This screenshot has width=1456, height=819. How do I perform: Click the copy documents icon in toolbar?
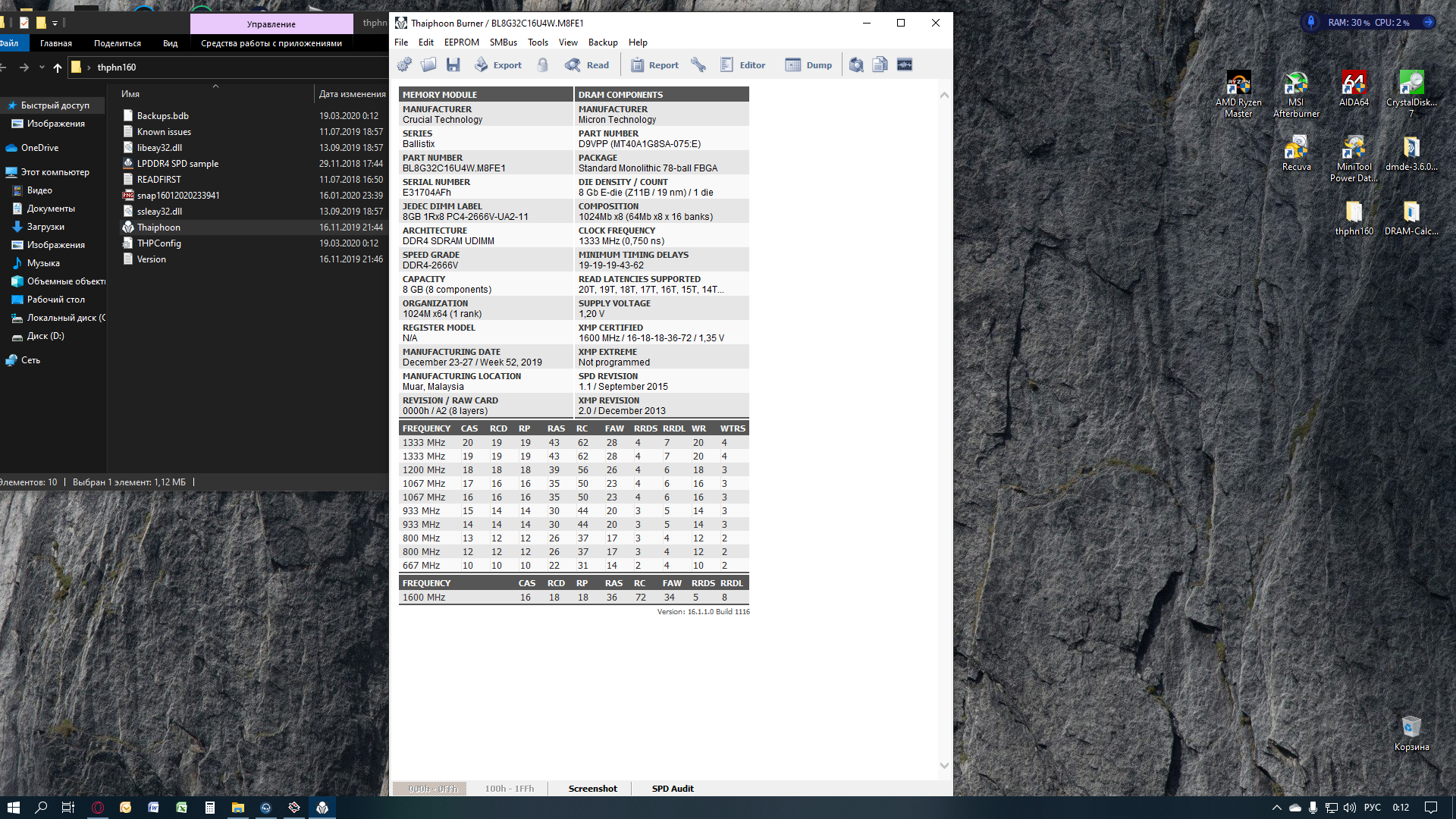tap(880, 65)
